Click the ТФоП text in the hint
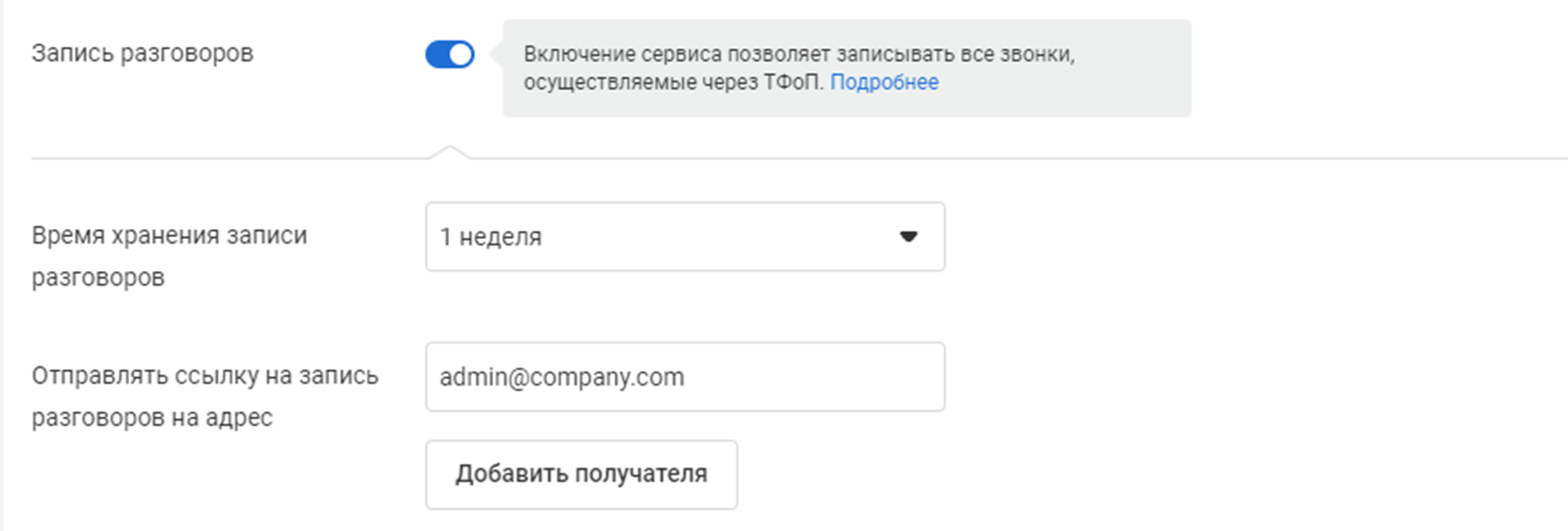1568x531 pixels. click(x=793, y=82)
